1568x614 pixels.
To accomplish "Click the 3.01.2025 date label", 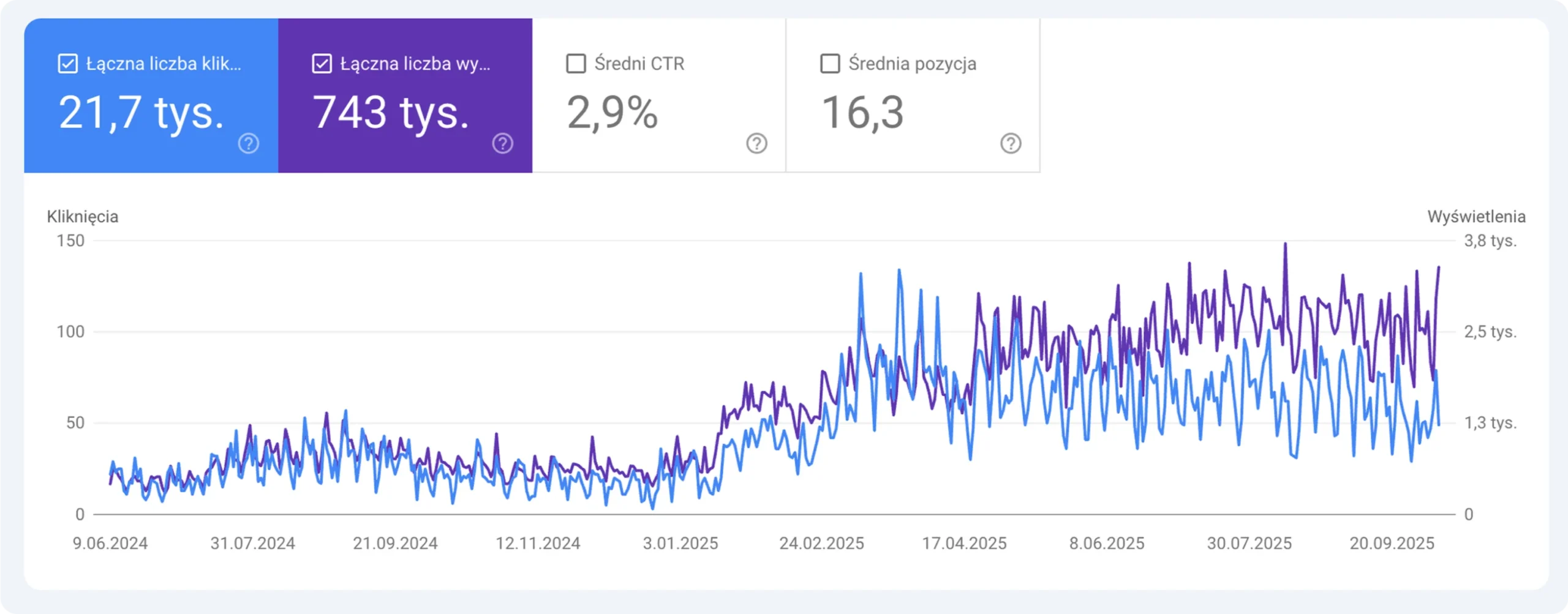I will click(x=680, y=543).
